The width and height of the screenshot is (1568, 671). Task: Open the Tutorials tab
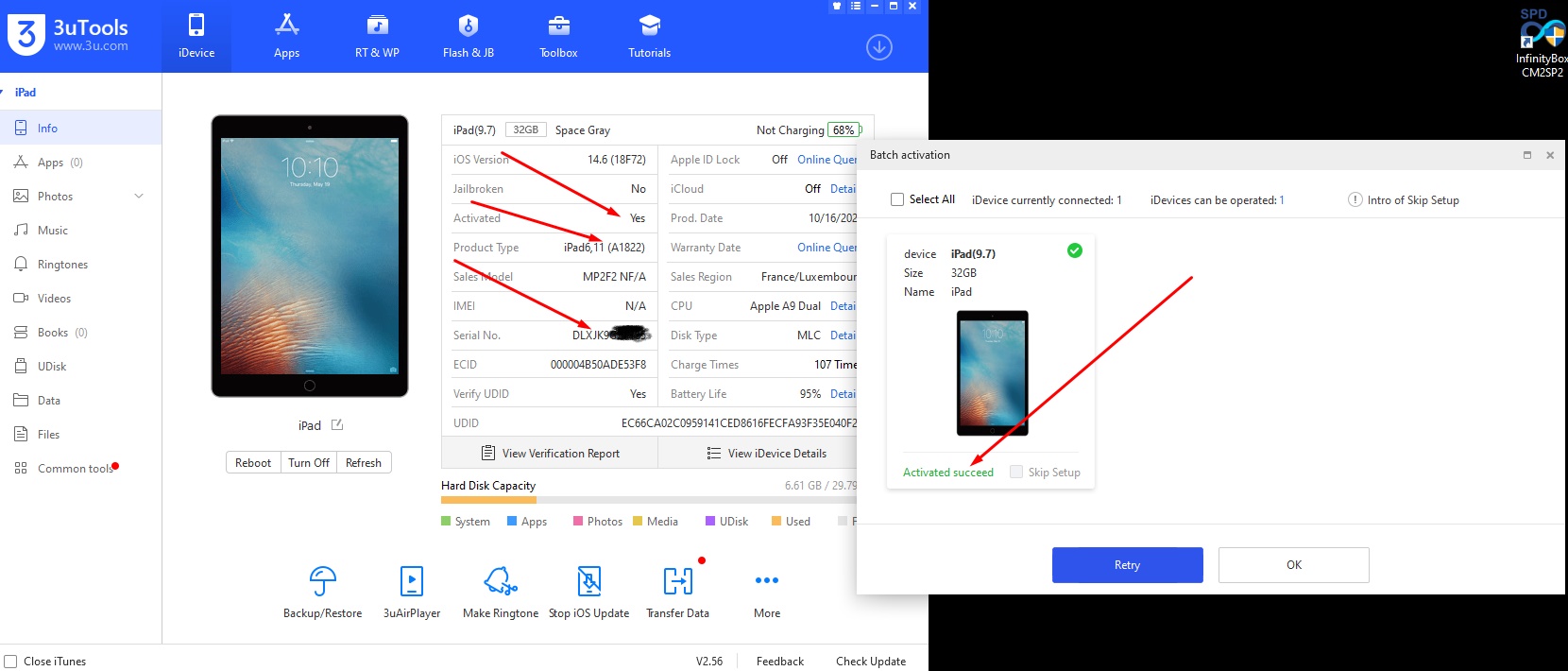650,36
